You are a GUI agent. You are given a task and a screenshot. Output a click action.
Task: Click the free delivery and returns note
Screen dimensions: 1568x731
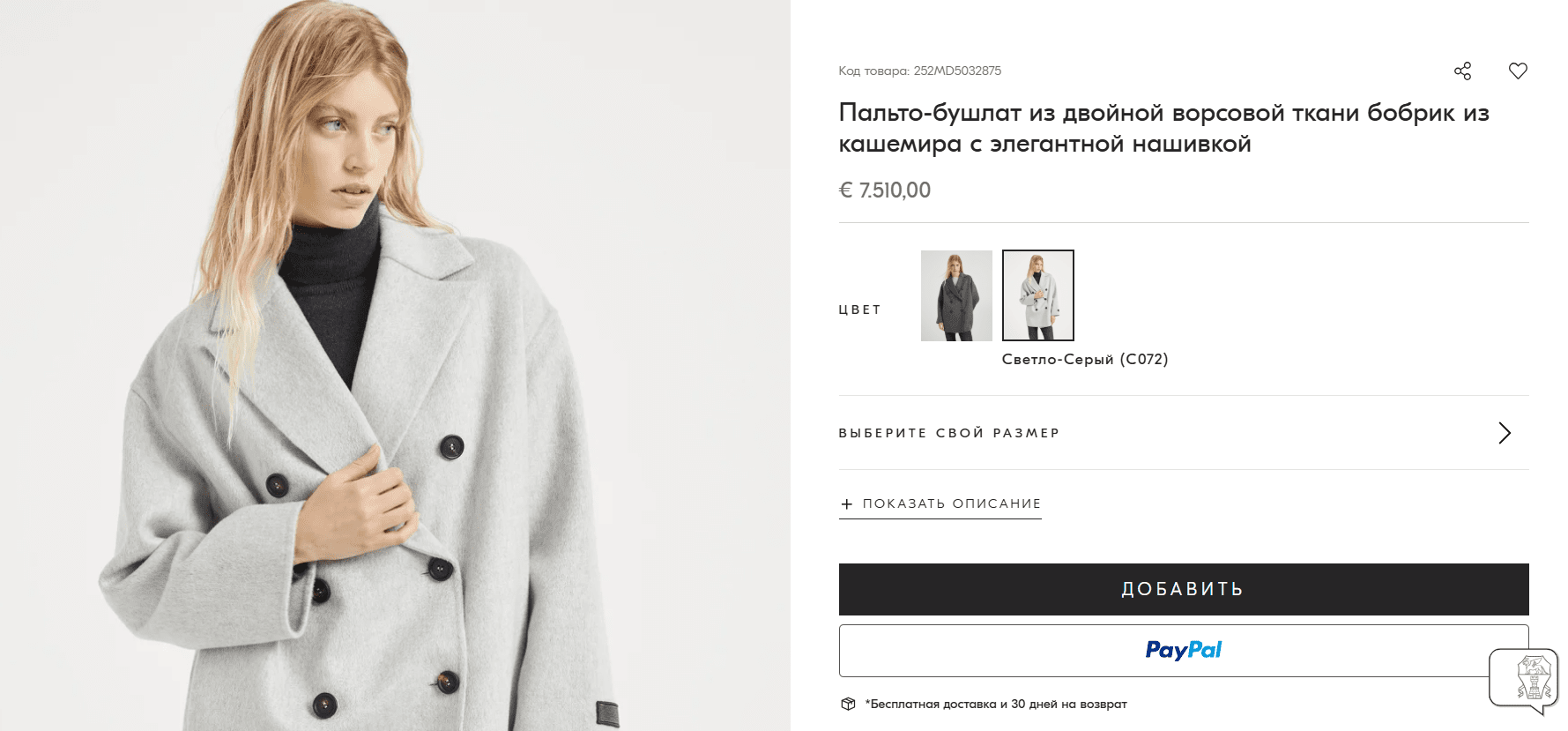(998, 704)
